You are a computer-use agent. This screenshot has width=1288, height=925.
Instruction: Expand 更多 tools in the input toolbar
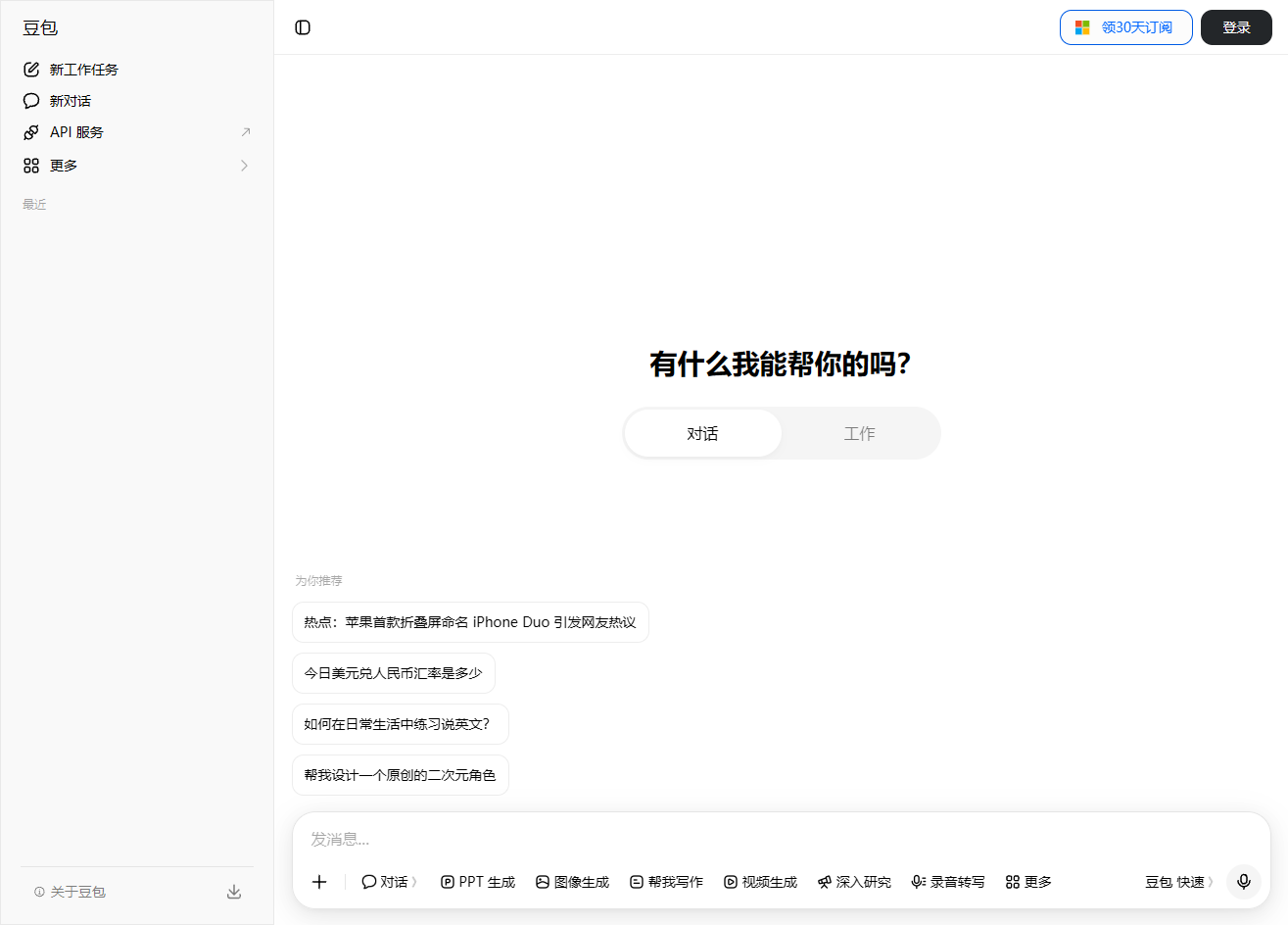pyautogui.click(x=1028, y=882)
